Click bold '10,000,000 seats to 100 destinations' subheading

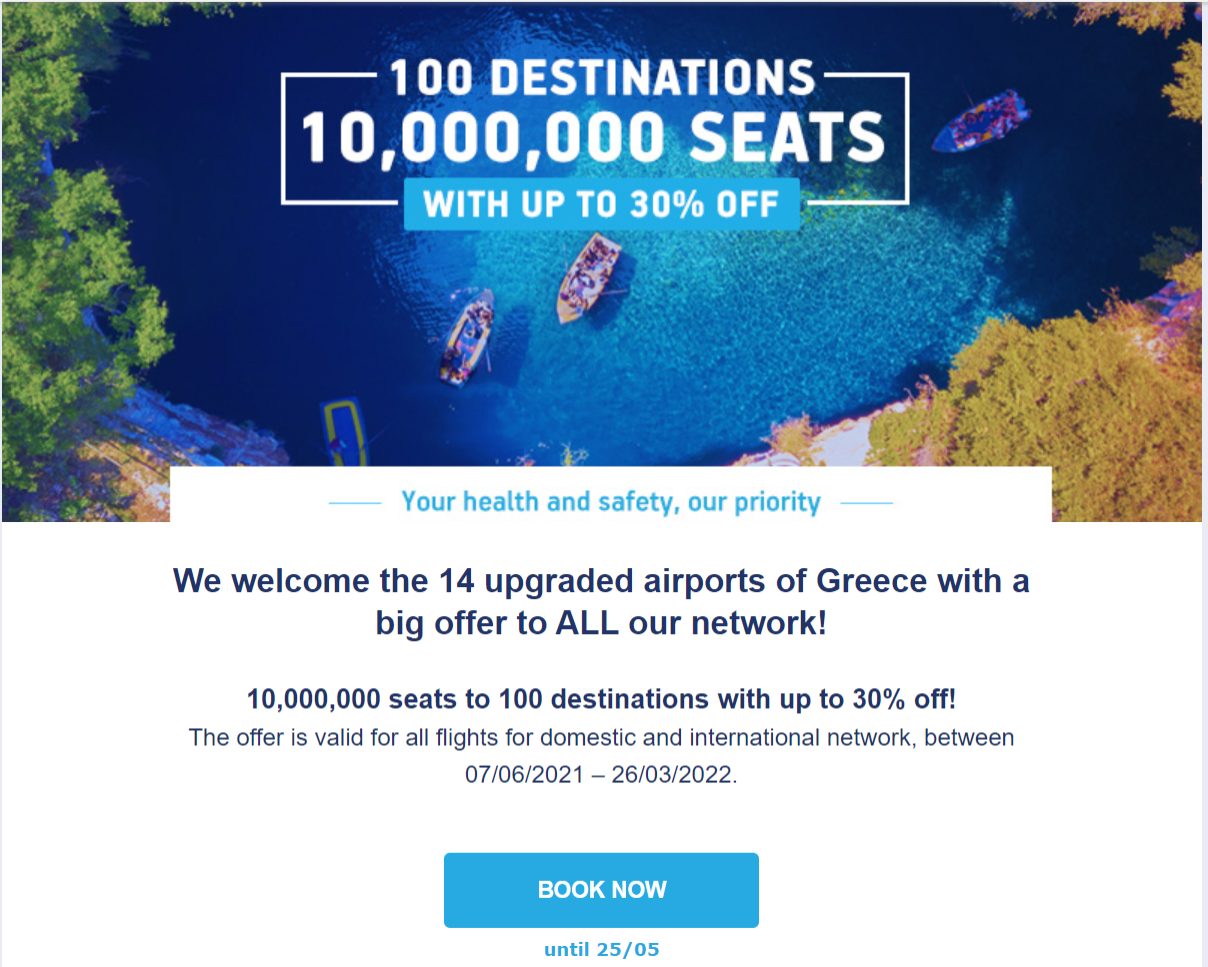click(601, 698)
